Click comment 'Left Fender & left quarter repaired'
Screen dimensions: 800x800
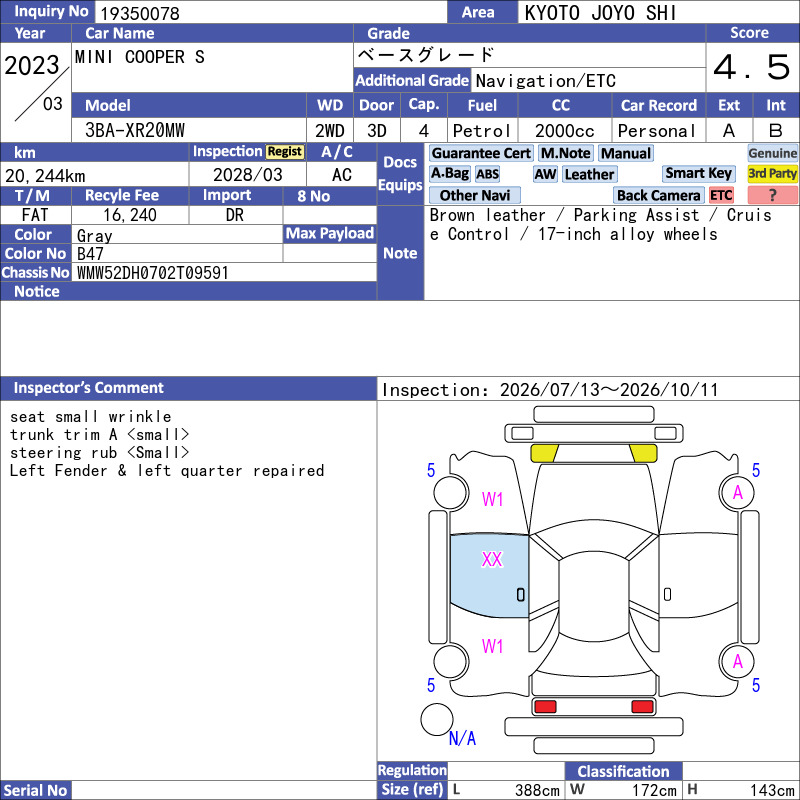click(167, 470)
